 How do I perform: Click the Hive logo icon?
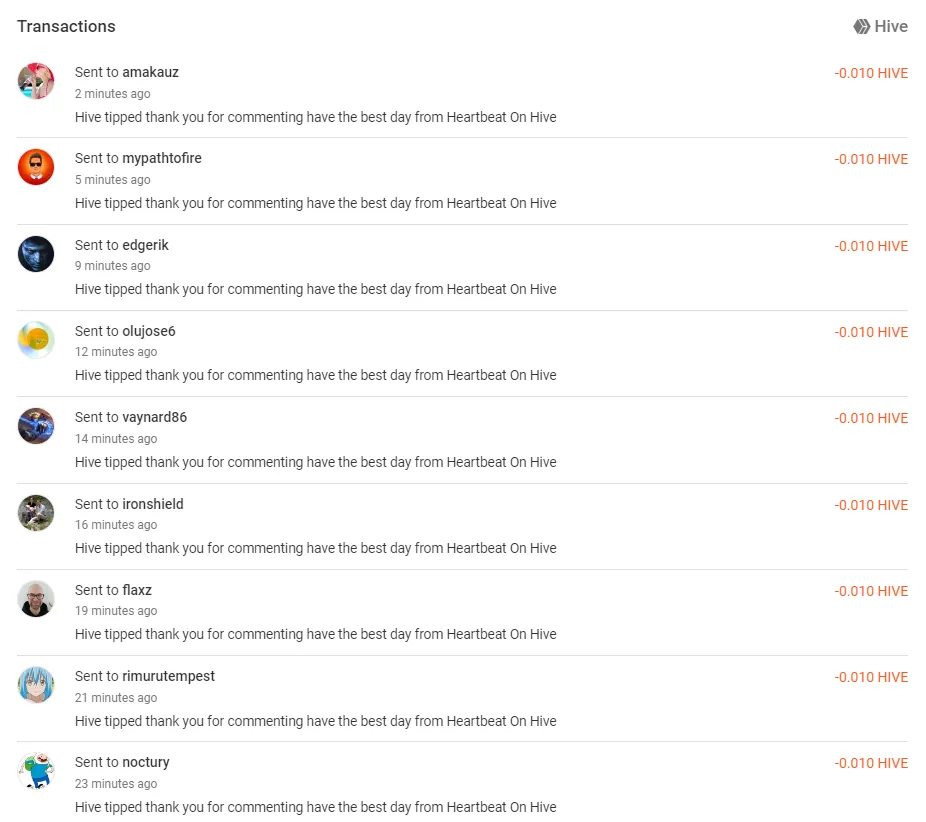click(x=862, y=27)
